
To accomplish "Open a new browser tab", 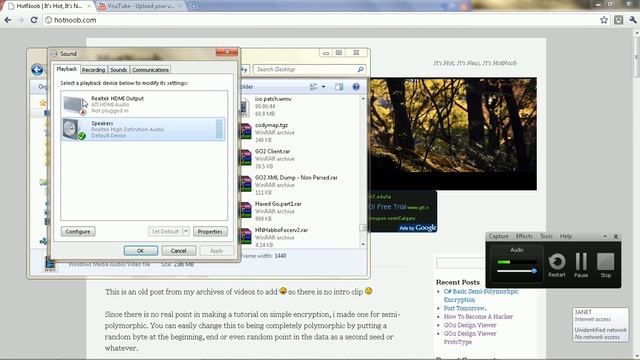I will click(194, 6).
